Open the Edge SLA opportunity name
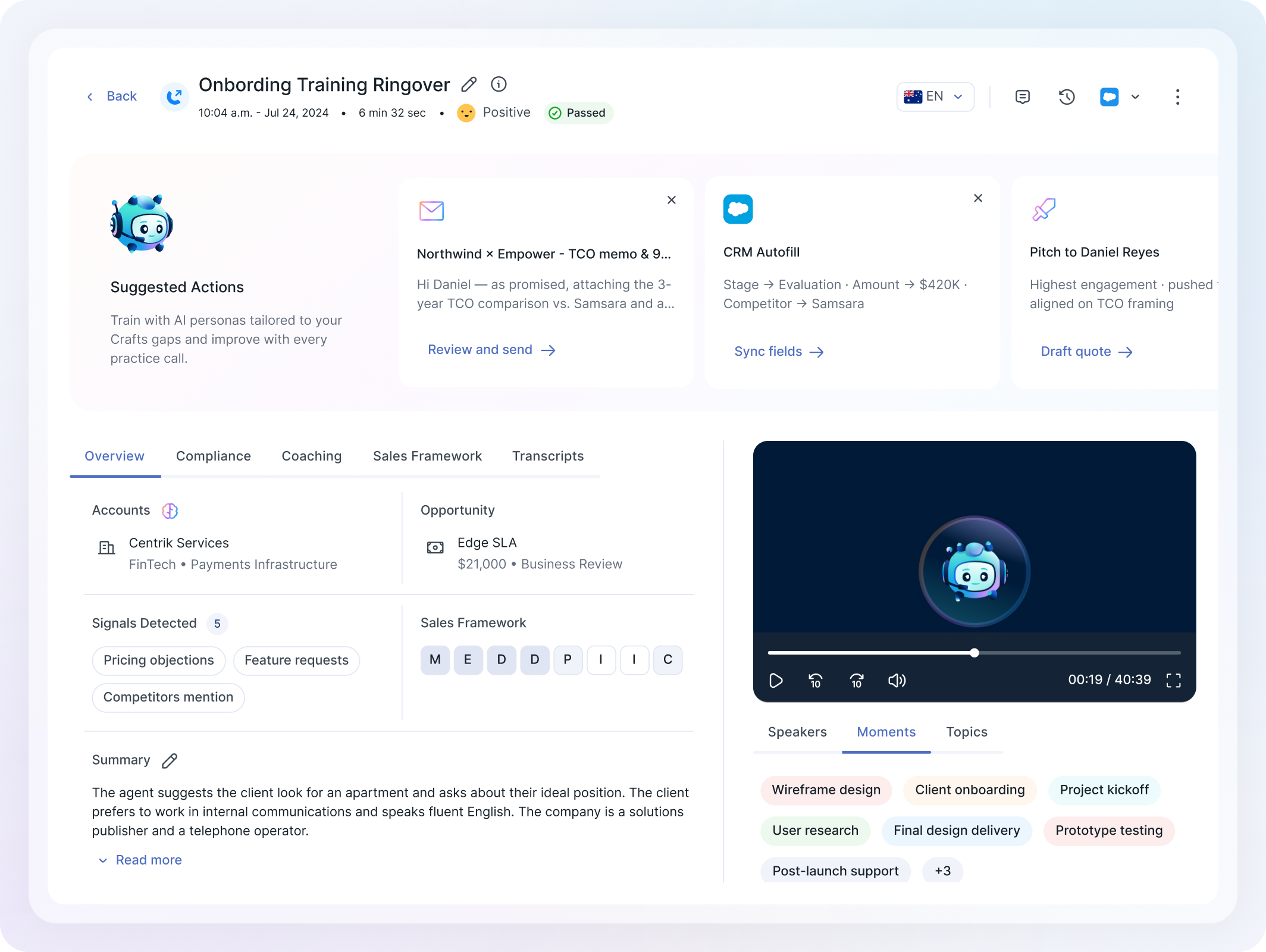This screenshot has width=1266, height=952. point(487,543)
